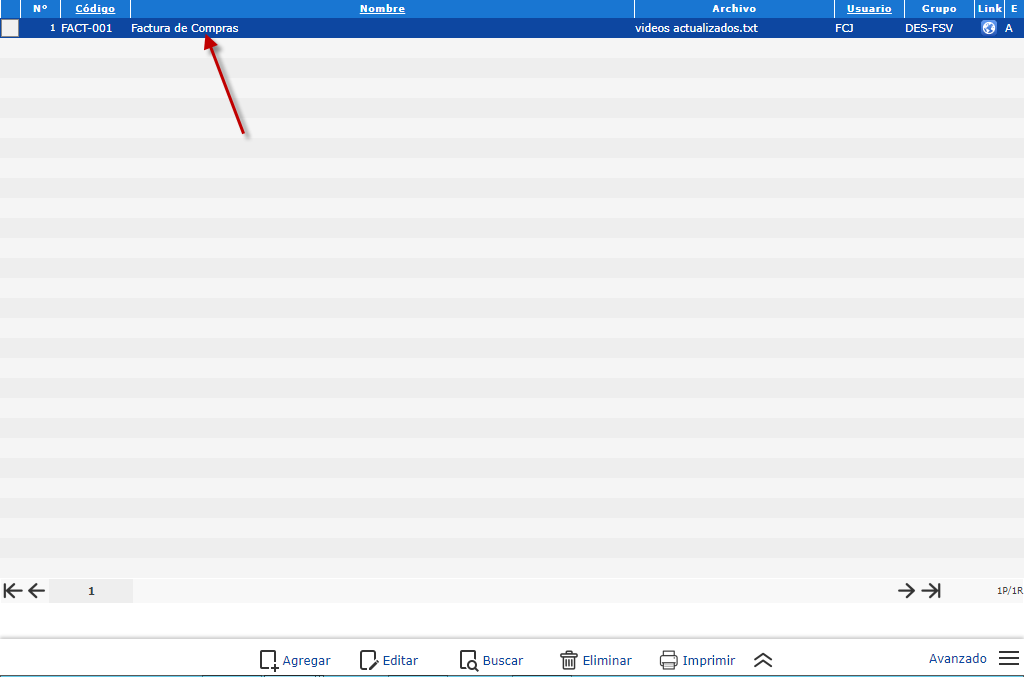
Task: Click the Eliminar trash button
Action: [596, 660]
